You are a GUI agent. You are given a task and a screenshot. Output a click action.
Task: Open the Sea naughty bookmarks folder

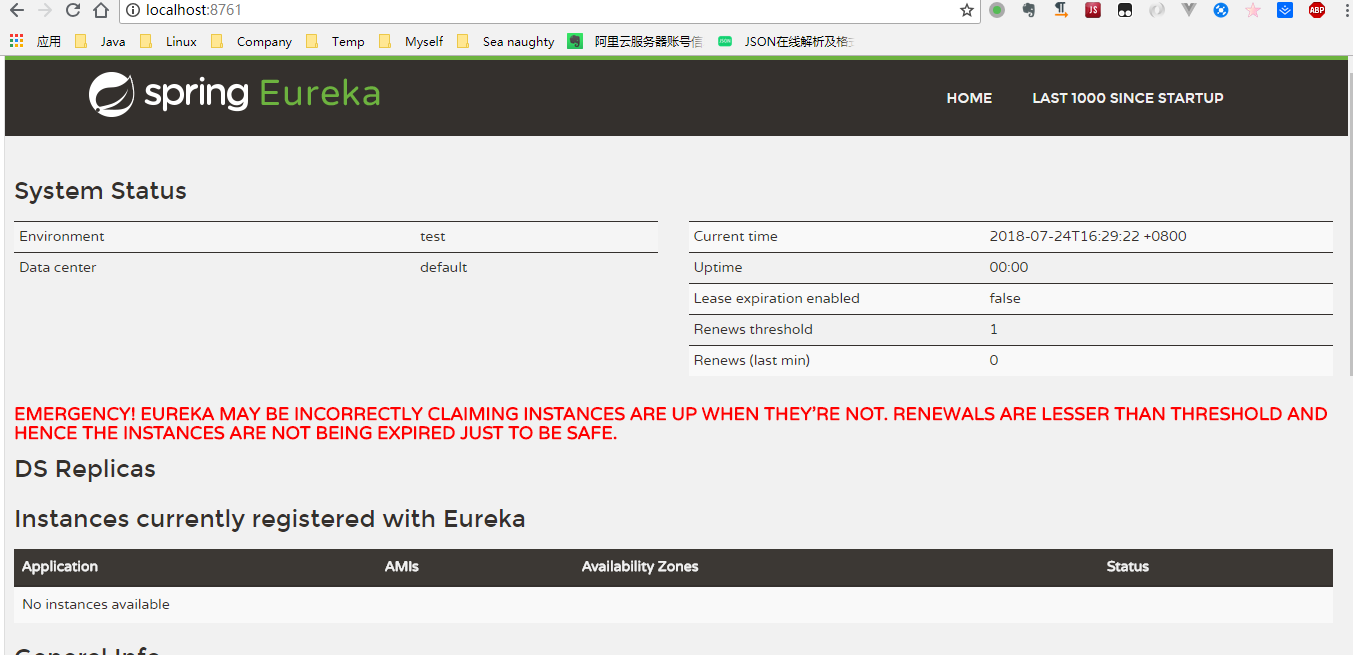point(505,41)
